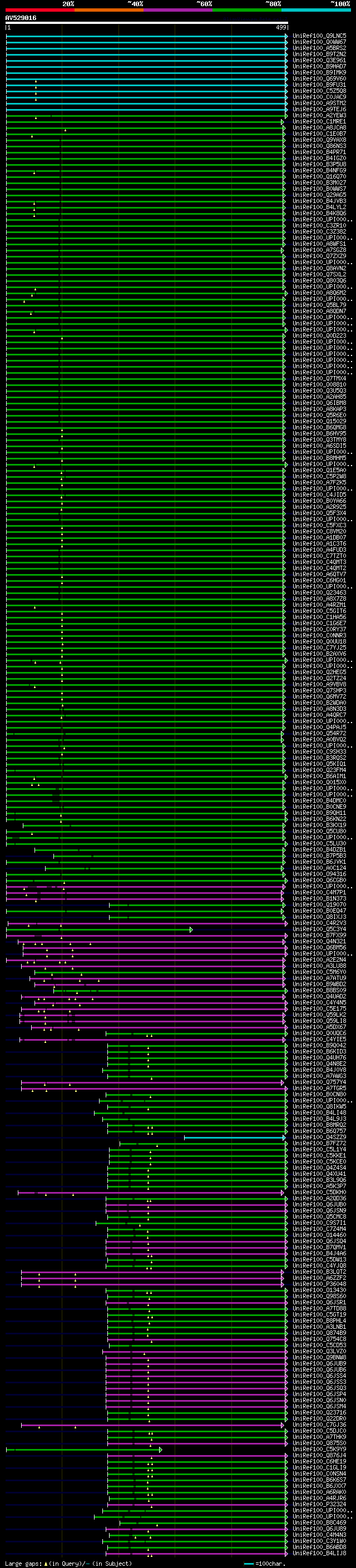This screenshot has height=1568, width=356.
Task: Select hit UniRef100_A2YEW3
Action: pos(319,115)
